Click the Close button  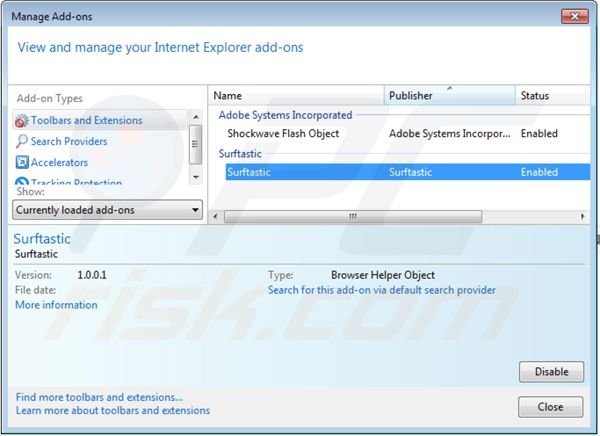point(551,407)
